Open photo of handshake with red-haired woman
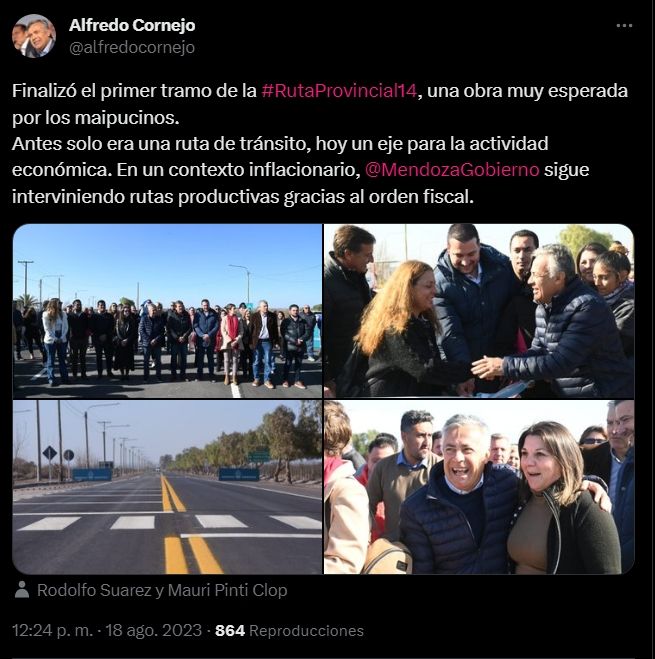This screenshot has width=655, height=659. pos(479,311)
